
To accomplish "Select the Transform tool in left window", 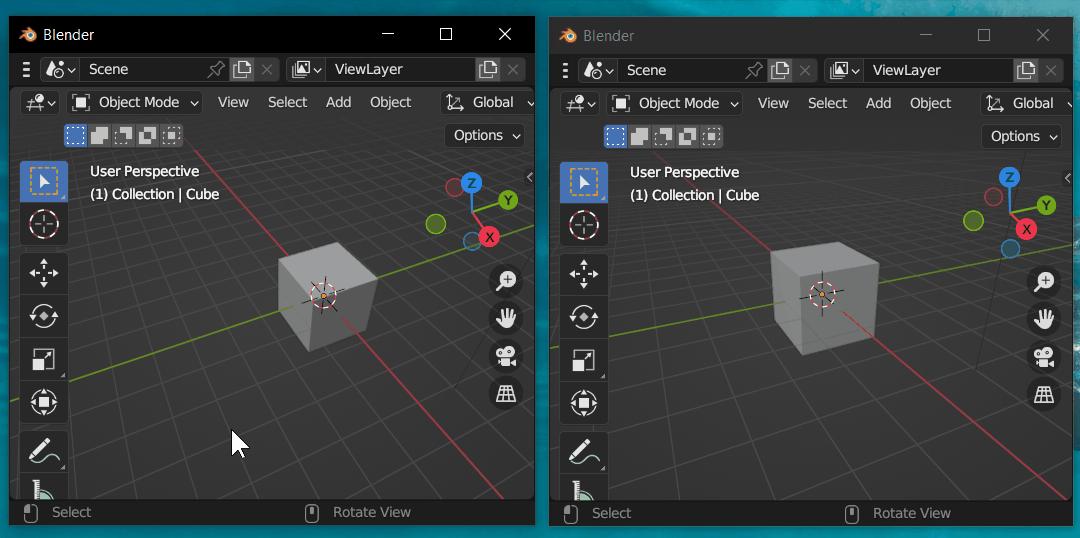I will [44, 402].
